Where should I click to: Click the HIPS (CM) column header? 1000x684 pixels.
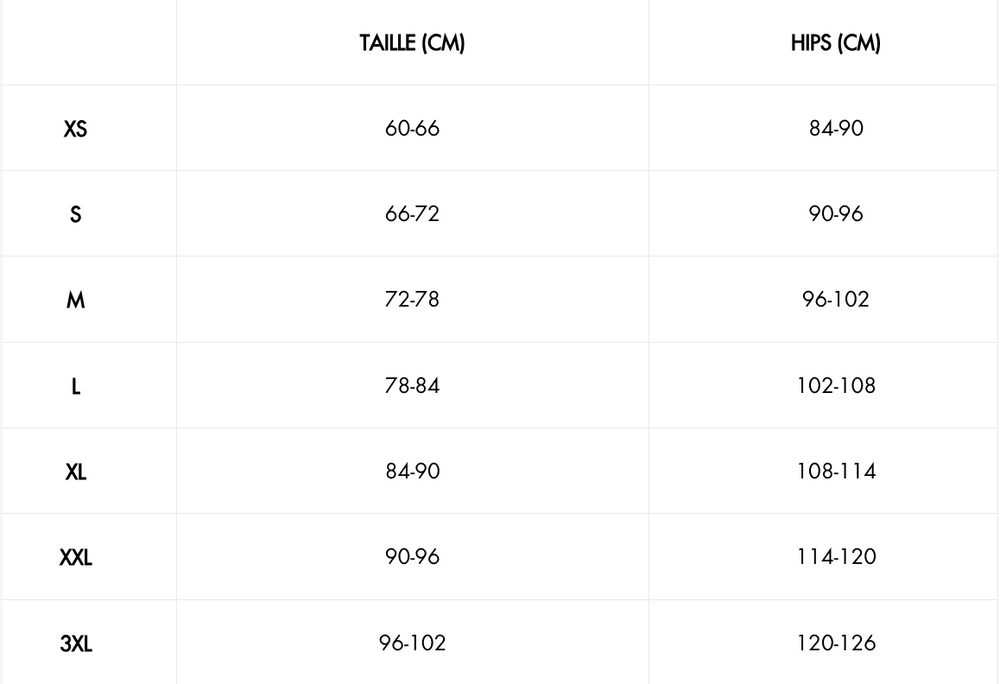tap(835, 44)
